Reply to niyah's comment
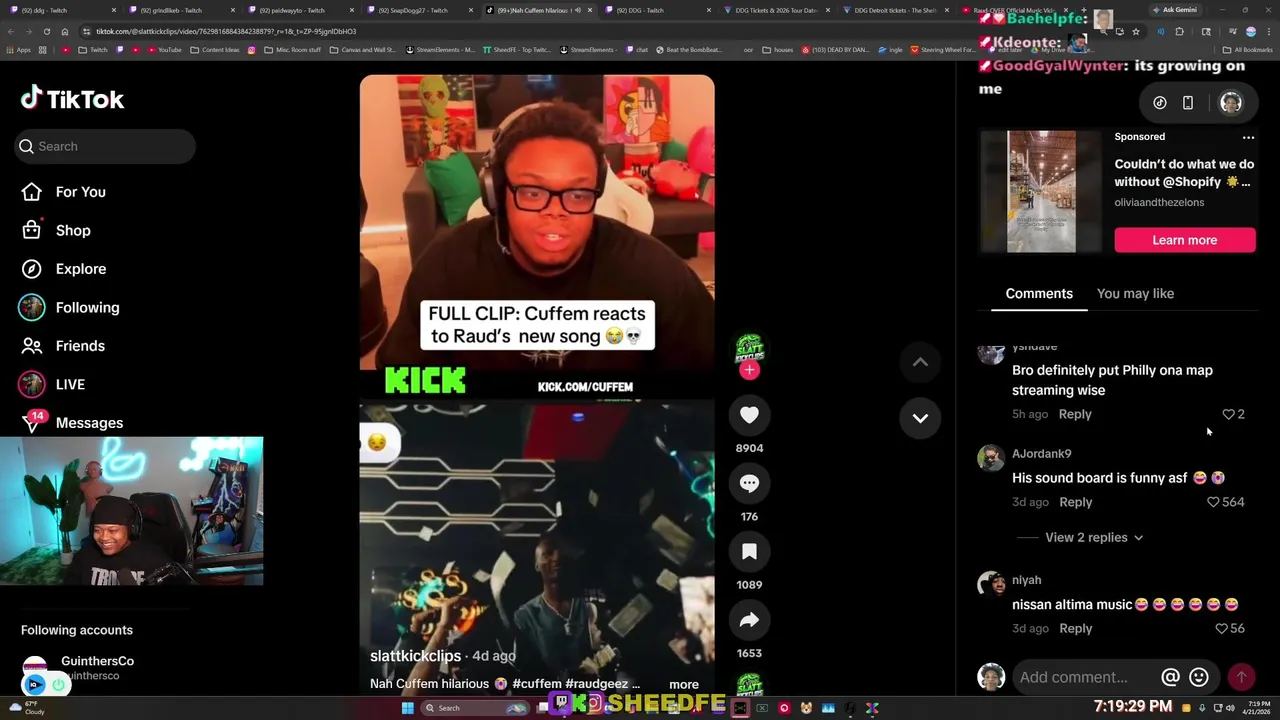This screenshot has width=1280, height=720. [1075, 629]
